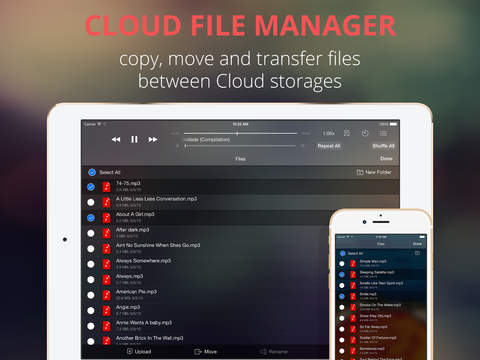The height and width of the screenshot is (360, 480).
Task: Tap Done to finish editing
Action: pyautogui.click(x=386, y=159)
